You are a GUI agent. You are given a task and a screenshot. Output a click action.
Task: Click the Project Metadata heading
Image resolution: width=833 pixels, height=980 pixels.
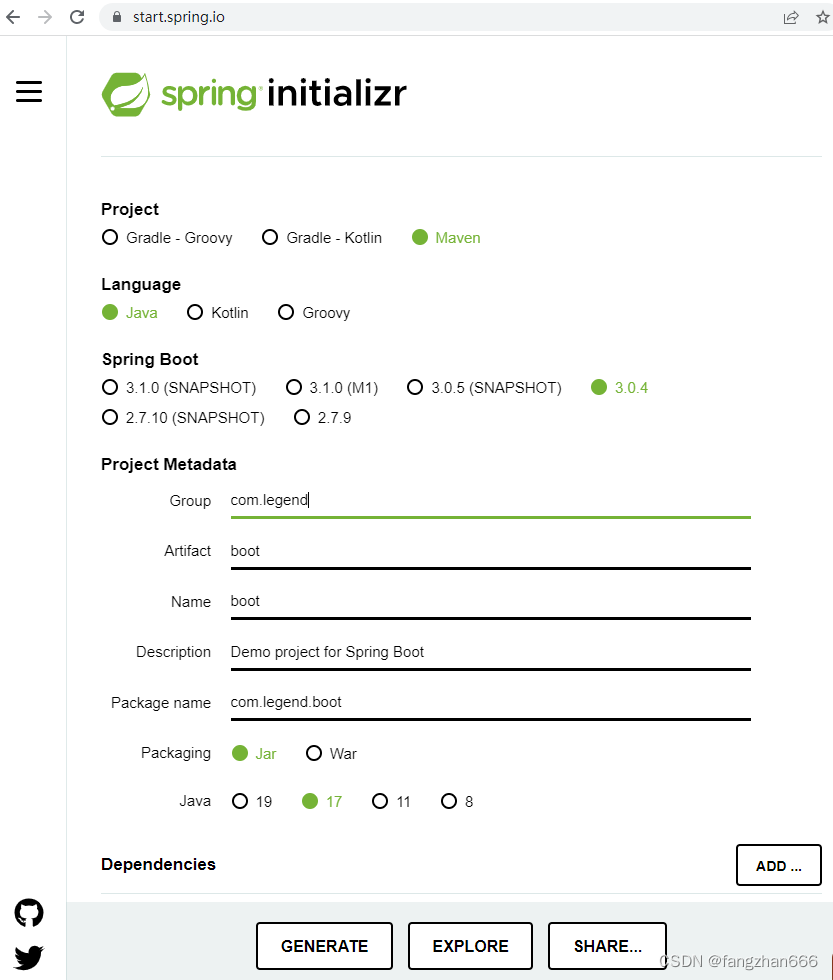[169, 464]
